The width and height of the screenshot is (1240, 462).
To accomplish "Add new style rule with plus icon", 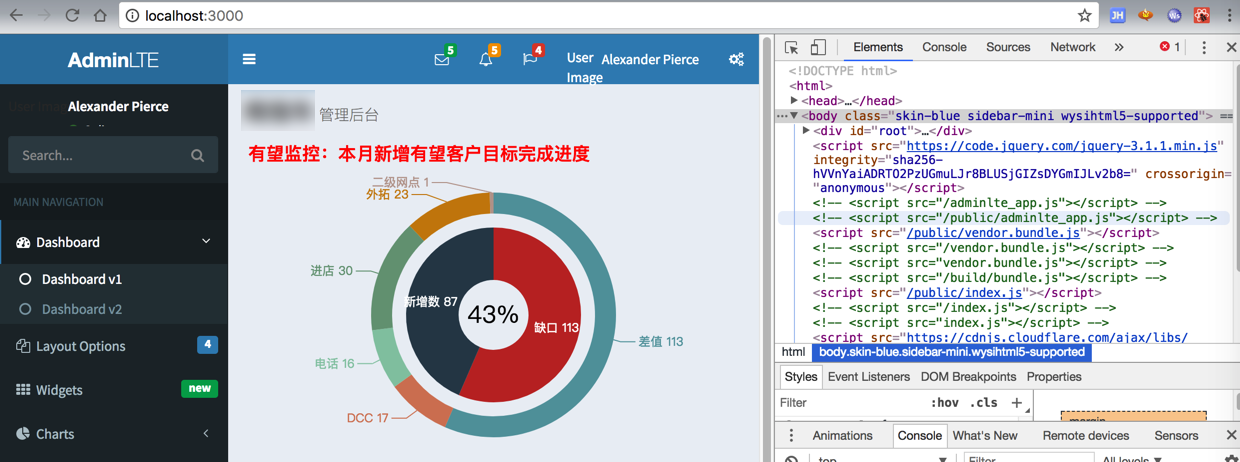I will tap(1017, 402).
